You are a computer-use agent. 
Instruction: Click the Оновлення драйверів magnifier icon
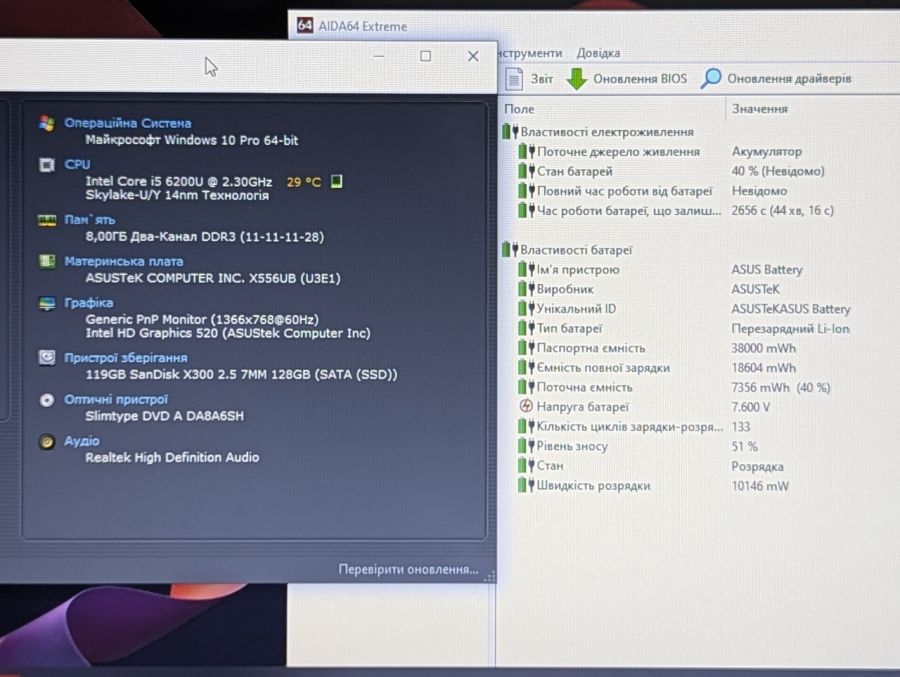711,78
